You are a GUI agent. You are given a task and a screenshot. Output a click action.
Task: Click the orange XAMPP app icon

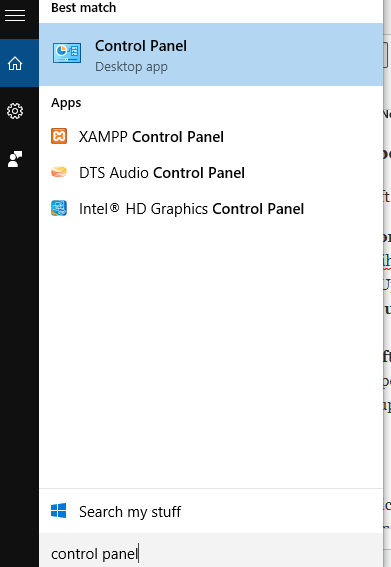tap(59, 136)
